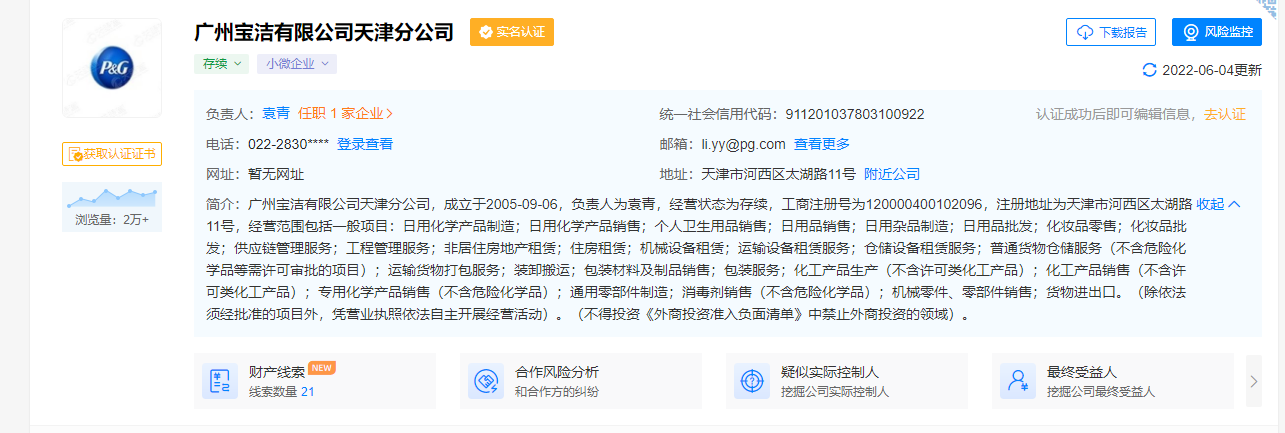The width and height of the screenshot is (1285, 433).
Task: Open the 疑似实际控制人 card
Action: 847,381
